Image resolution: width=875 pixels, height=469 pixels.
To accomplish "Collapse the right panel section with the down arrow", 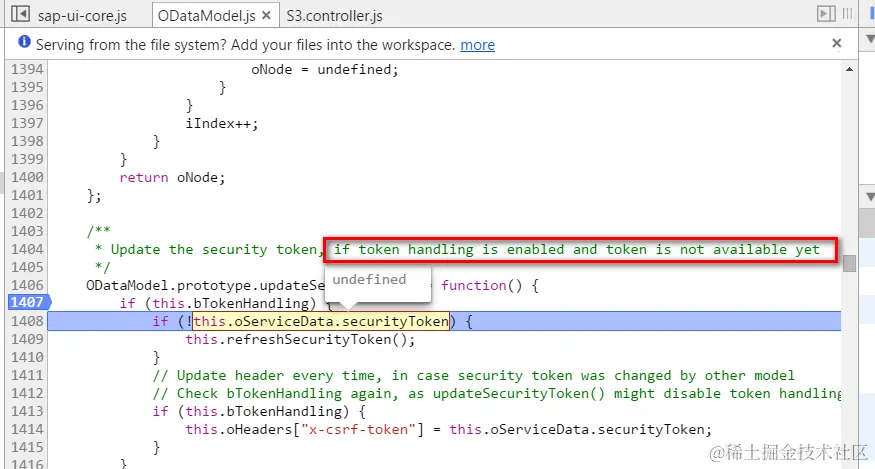I will [x=869, y=197].
